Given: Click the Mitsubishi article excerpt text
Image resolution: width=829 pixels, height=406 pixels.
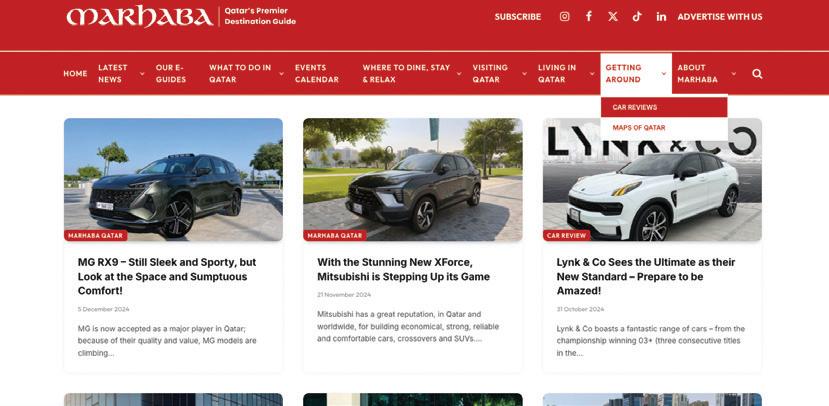Looking at the screenshot, I should click(x=408, y=327).
